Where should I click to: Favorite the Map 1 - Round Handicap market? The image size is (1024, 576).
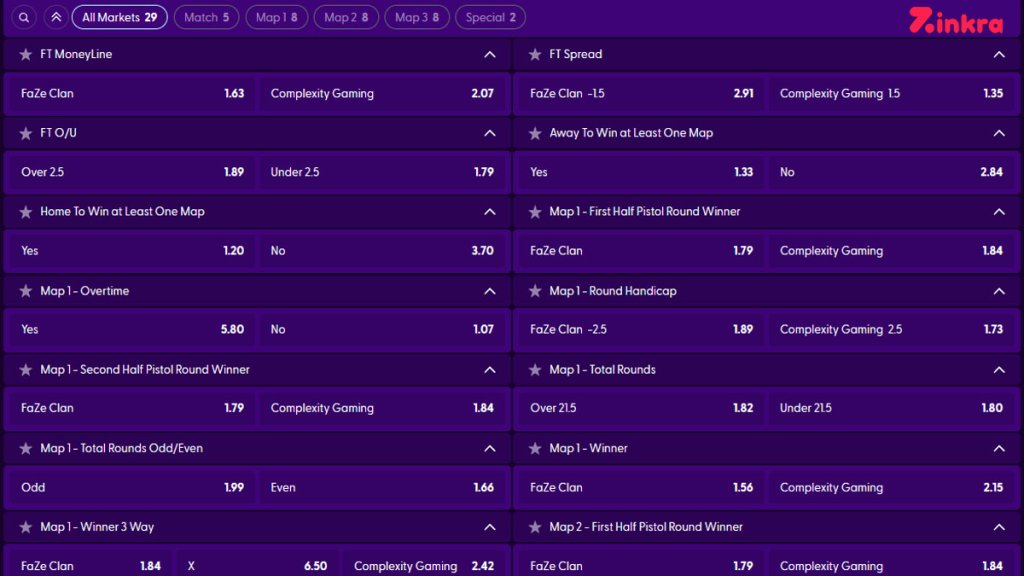[535, 291]
